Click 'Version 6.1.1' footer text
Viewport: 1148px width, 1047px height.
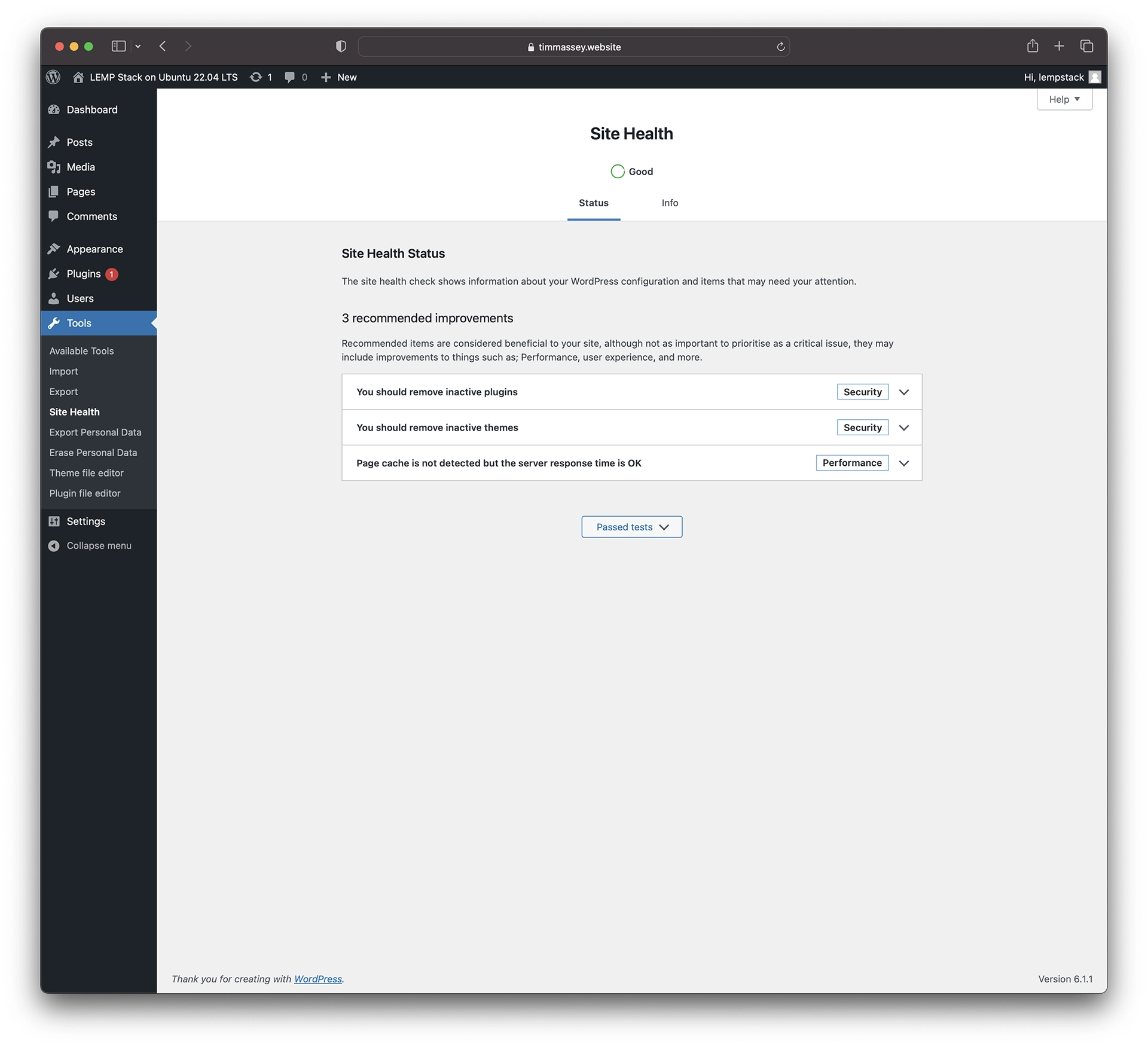click(1065, 979)
